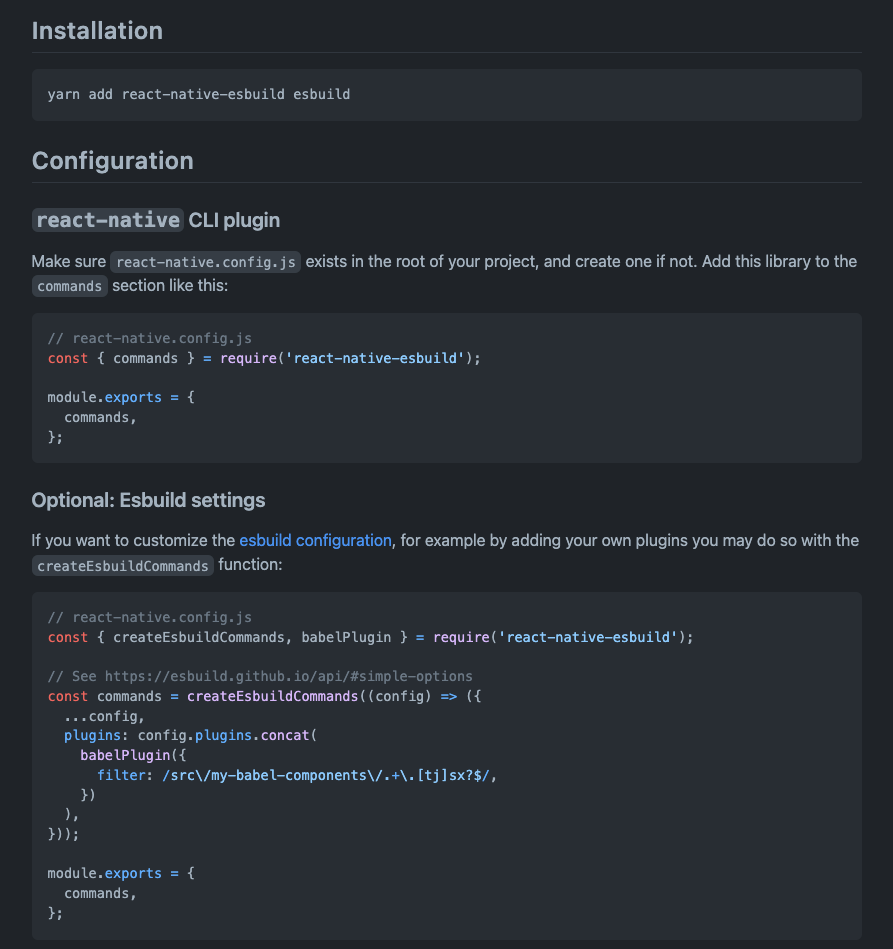Click the esbuild.github.io comment URL
893x949 pixels.
point(288,676)
